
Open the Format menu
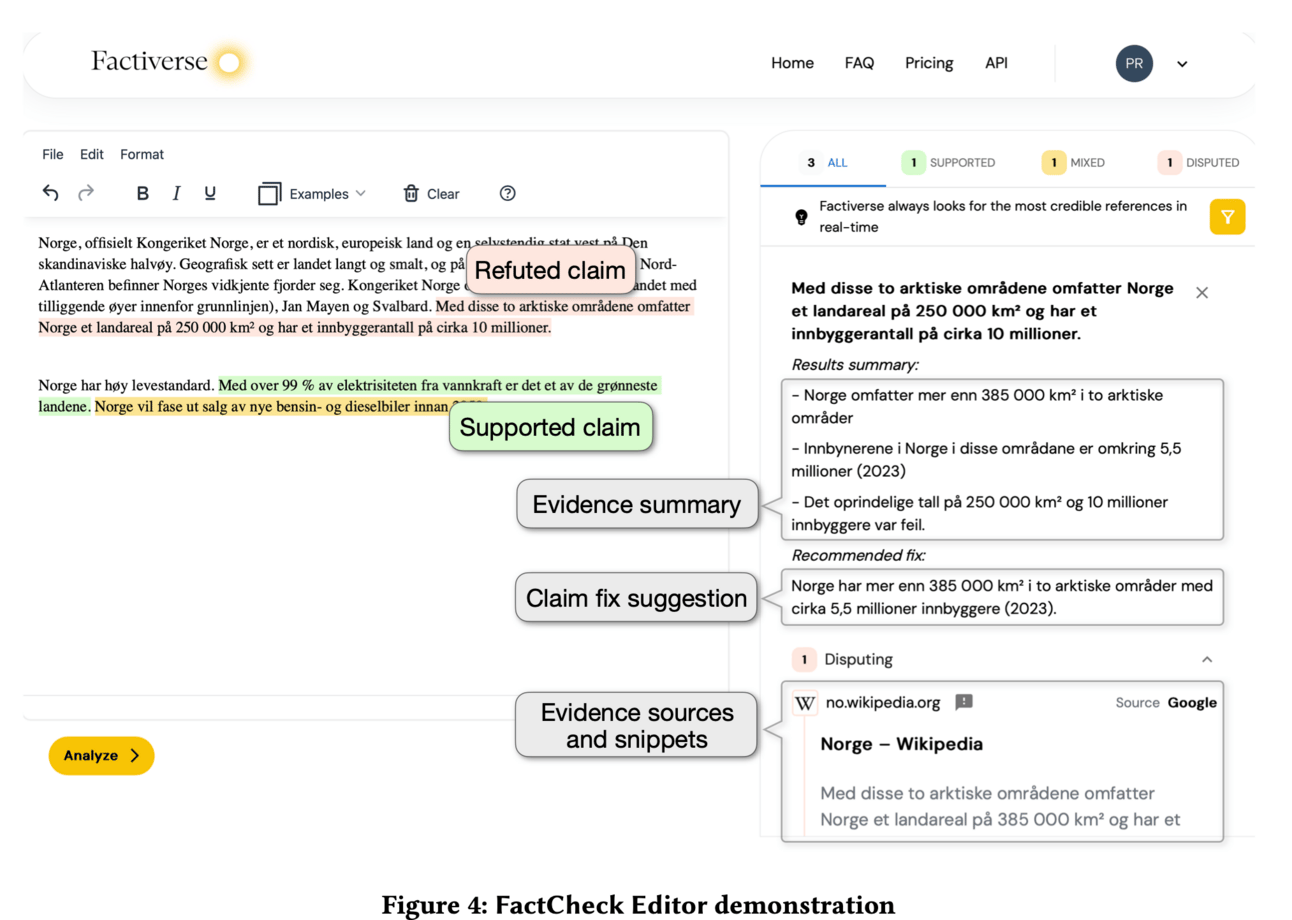coord(142,154)
